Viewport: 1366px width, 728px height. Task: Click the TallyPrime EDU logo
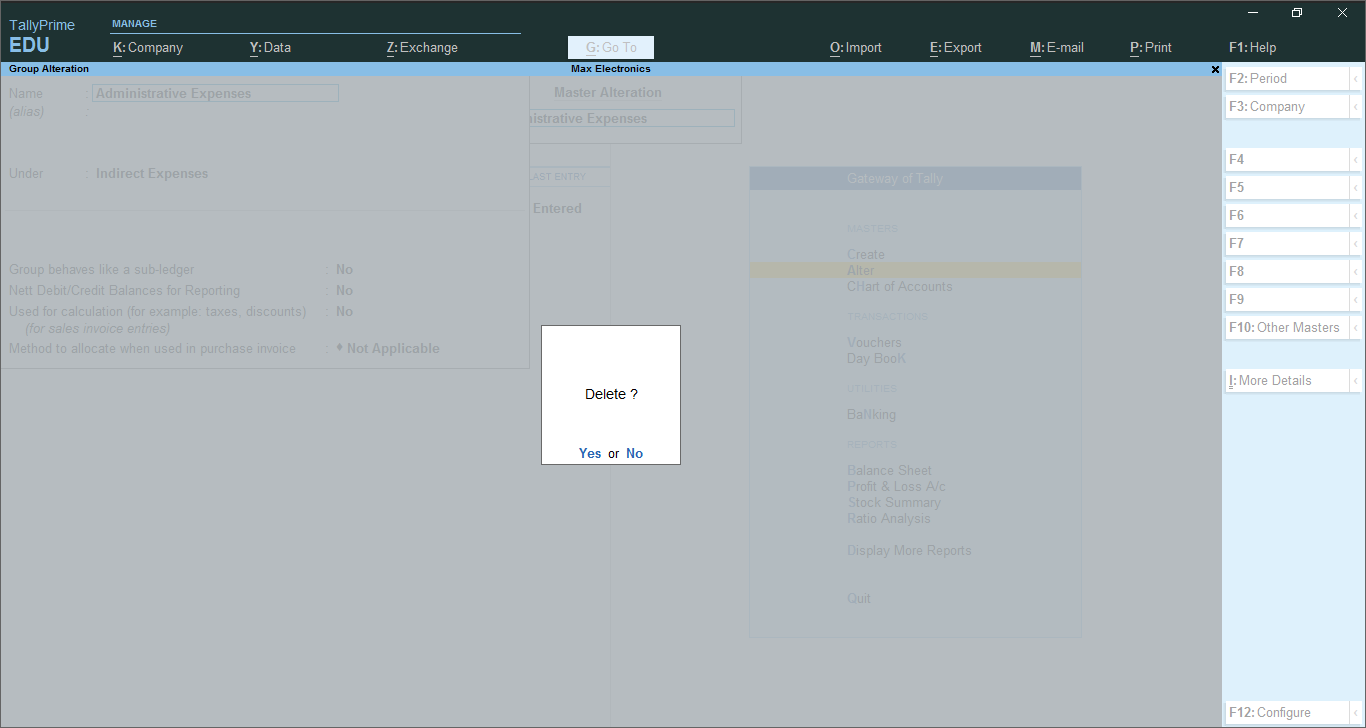click(x=41, y=36)
